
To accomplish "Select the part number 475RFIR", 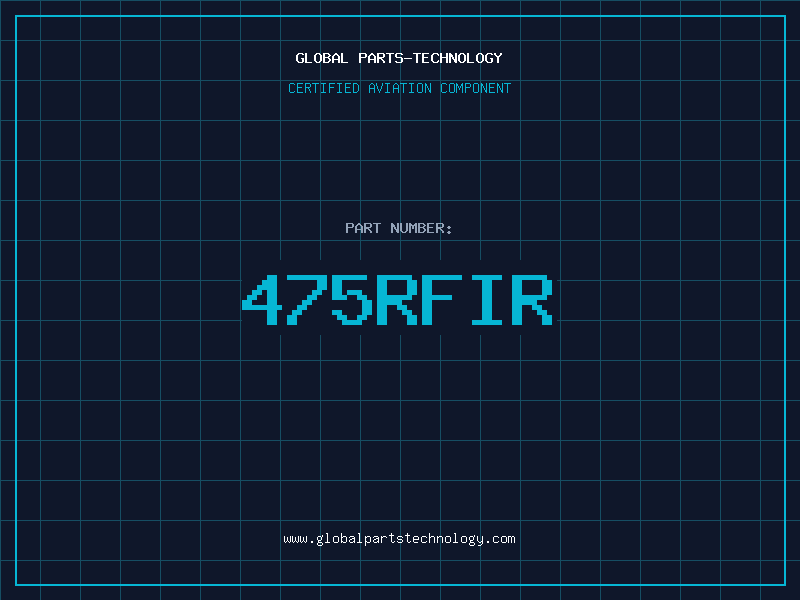I will click(x=397, y=300).
